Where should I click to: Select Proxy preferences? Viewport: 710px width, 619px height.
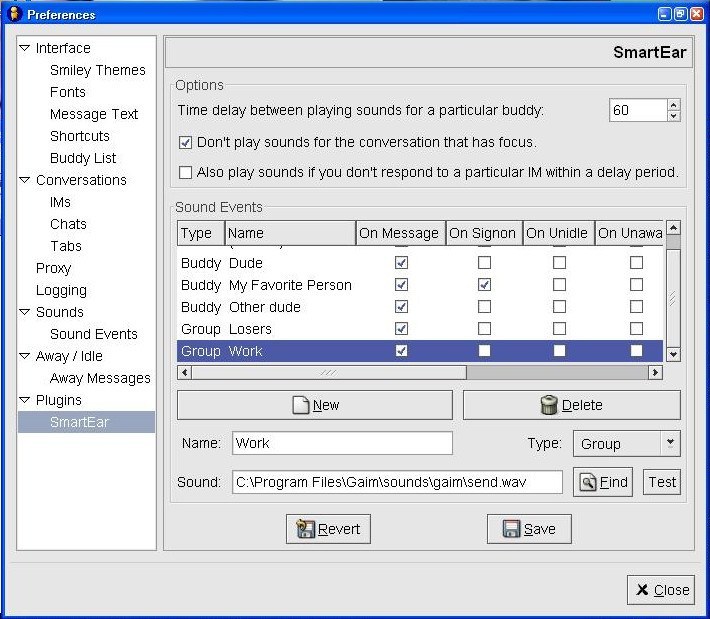[x=53, y=268]
